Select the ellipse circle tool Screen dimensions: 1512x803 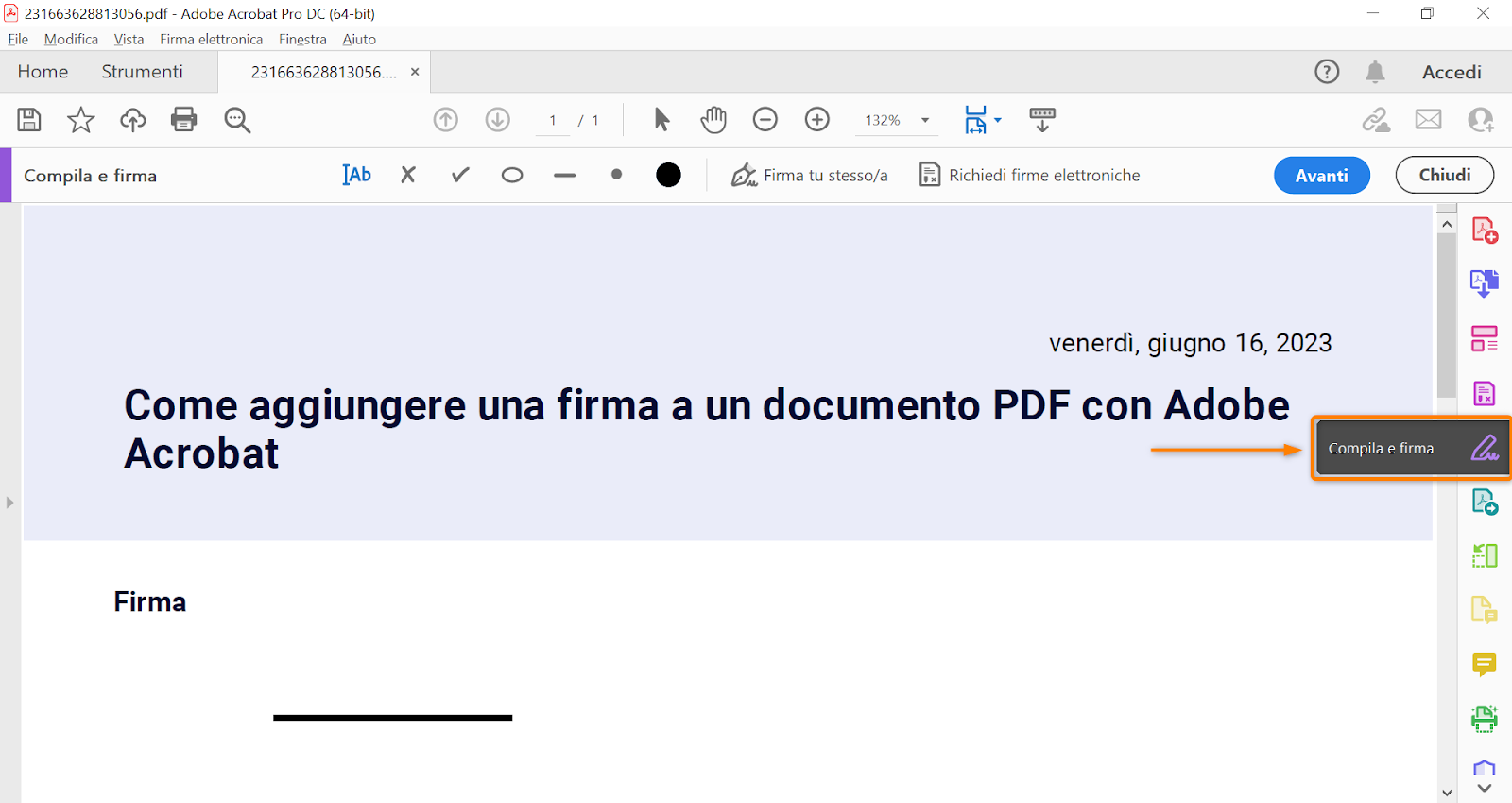[512, 175]
